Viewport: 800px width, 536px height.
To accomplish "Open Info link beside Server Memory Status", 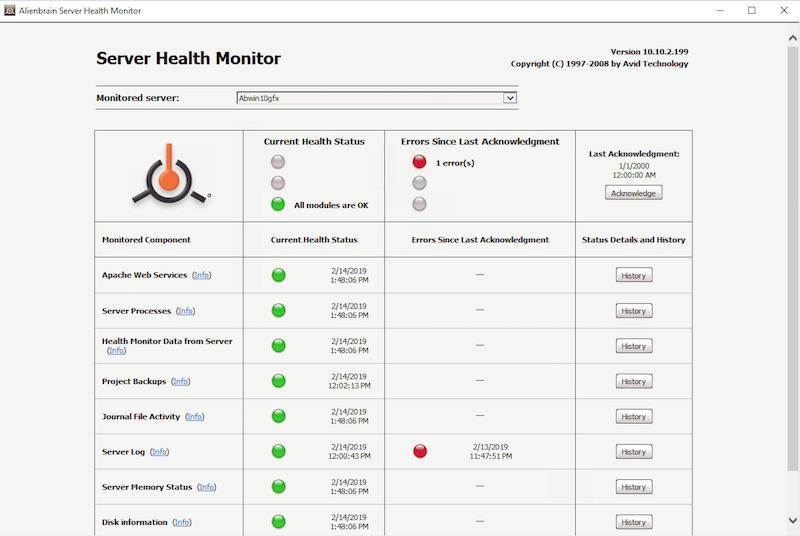I will (206, 487).
